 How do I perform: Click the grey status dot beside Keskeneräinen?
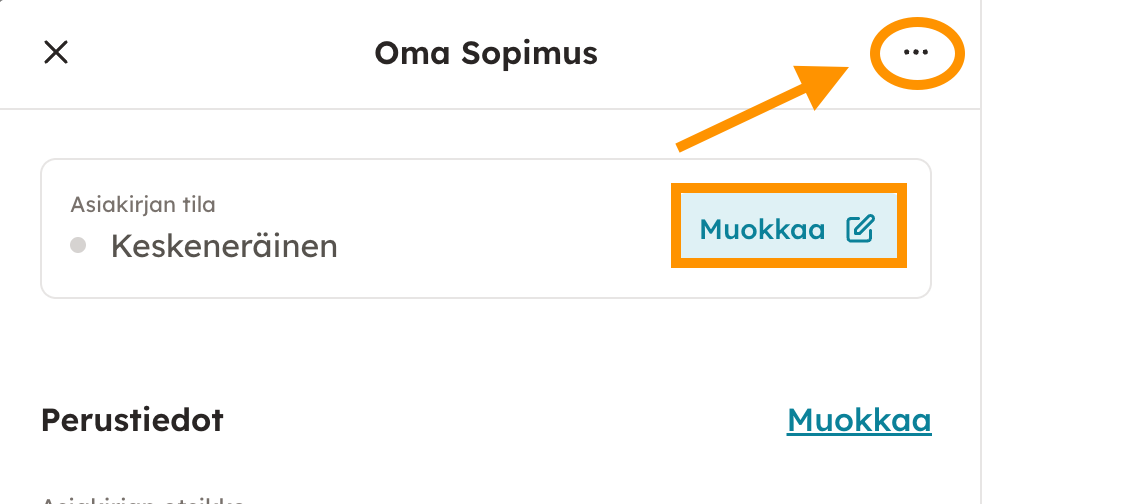(x=78, y=245)
